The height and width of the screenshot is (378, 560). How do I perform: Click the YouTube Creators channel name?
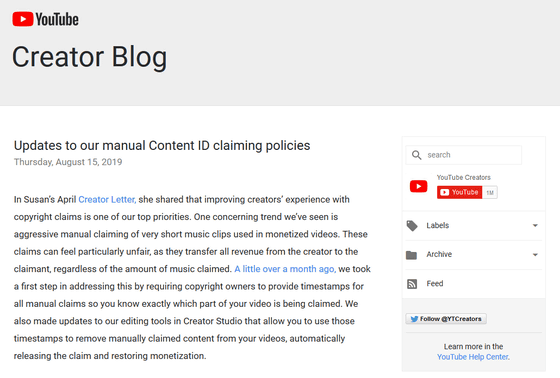click(464, 177)
